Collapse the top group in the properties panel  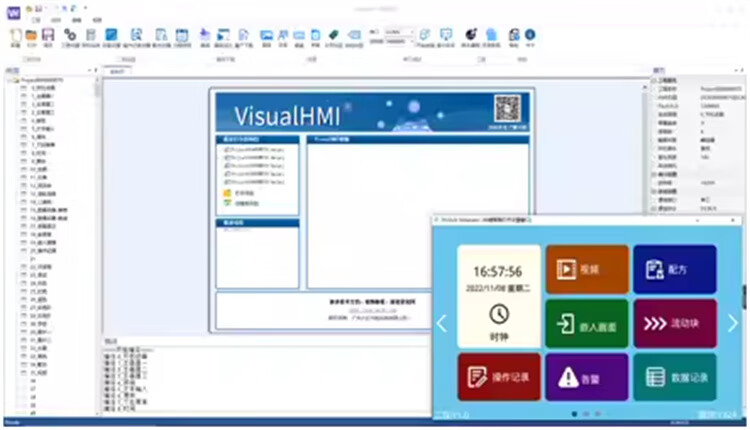[x=654, y=81]
